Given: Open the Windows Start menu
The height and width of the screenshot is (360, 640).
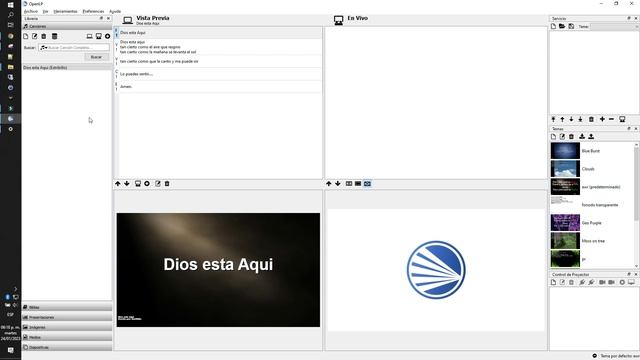Looking at the screenshot, I should point(11,5).
